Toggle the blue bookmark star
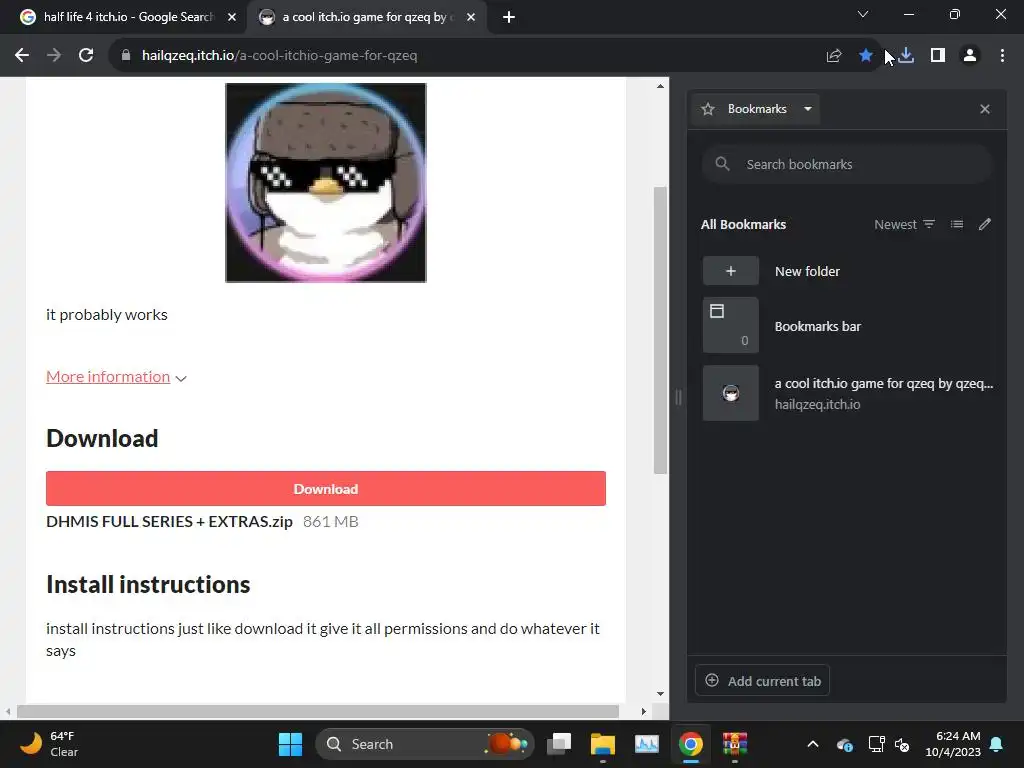Screen dimensions: 1024x768 (865, 56)
